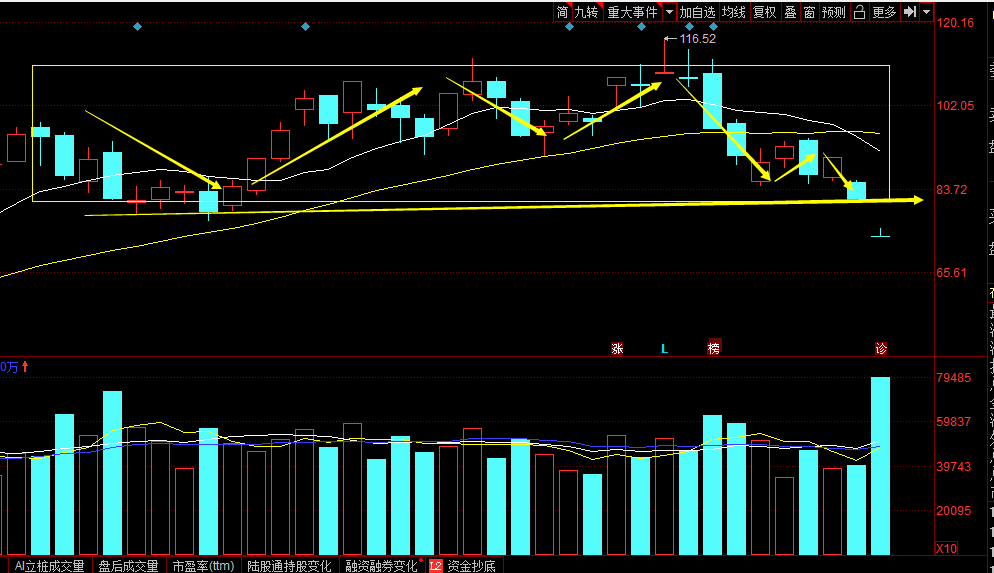Click the 诊 diagnosis icon on the chart
Viewport: 994px width, 573px height.
pyautogui.click(x=881, y=349)
